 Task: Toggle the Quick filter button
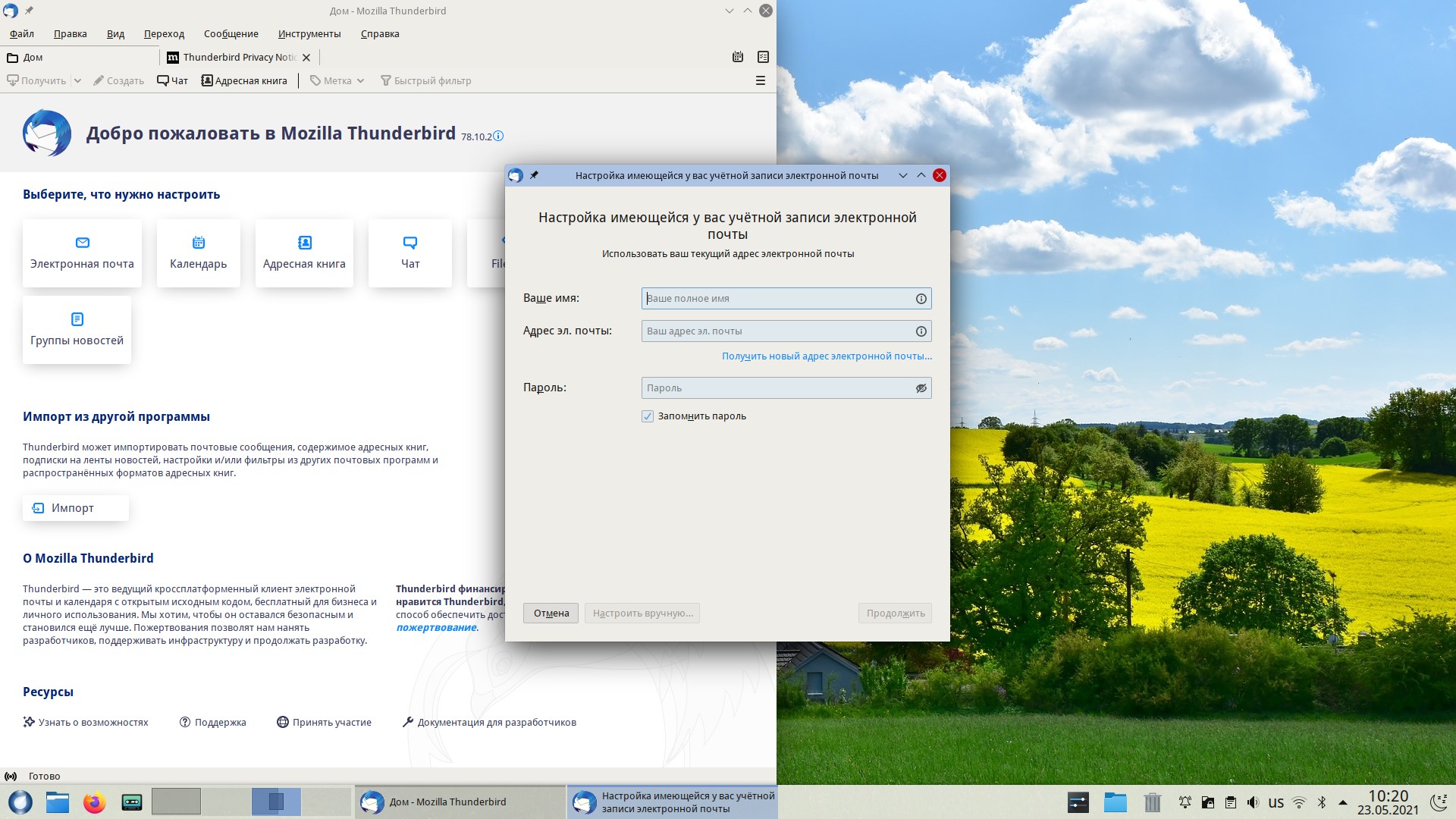tap(425, 80)
